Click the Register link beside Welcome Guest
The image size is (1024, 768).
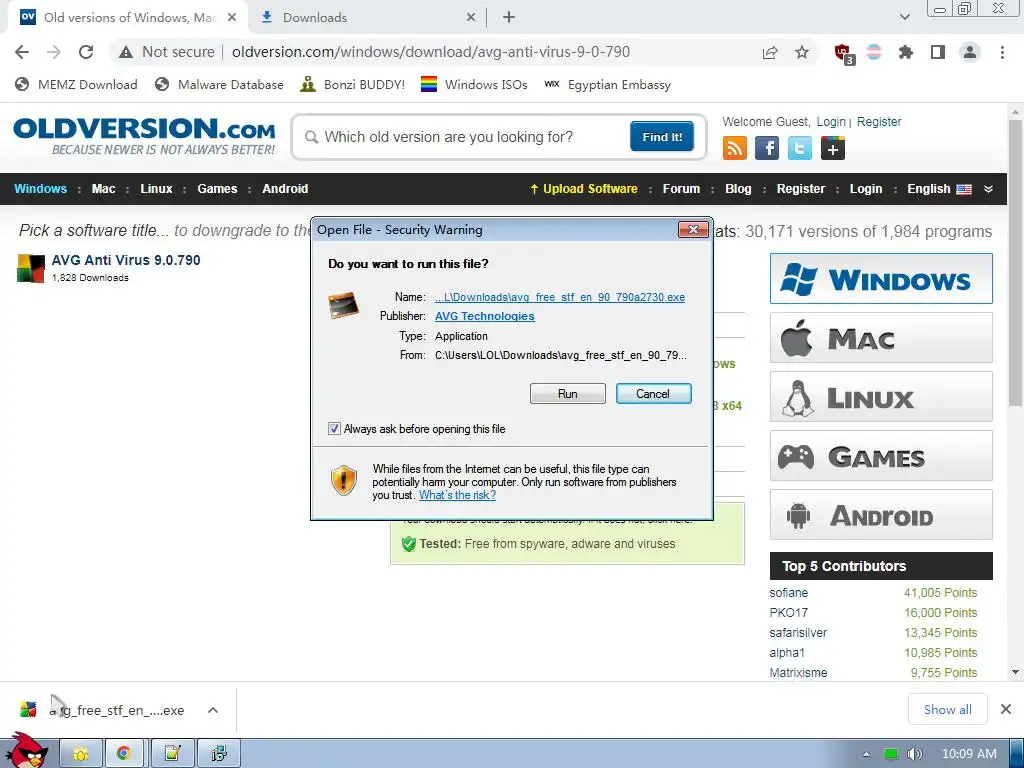coord(878,121)
